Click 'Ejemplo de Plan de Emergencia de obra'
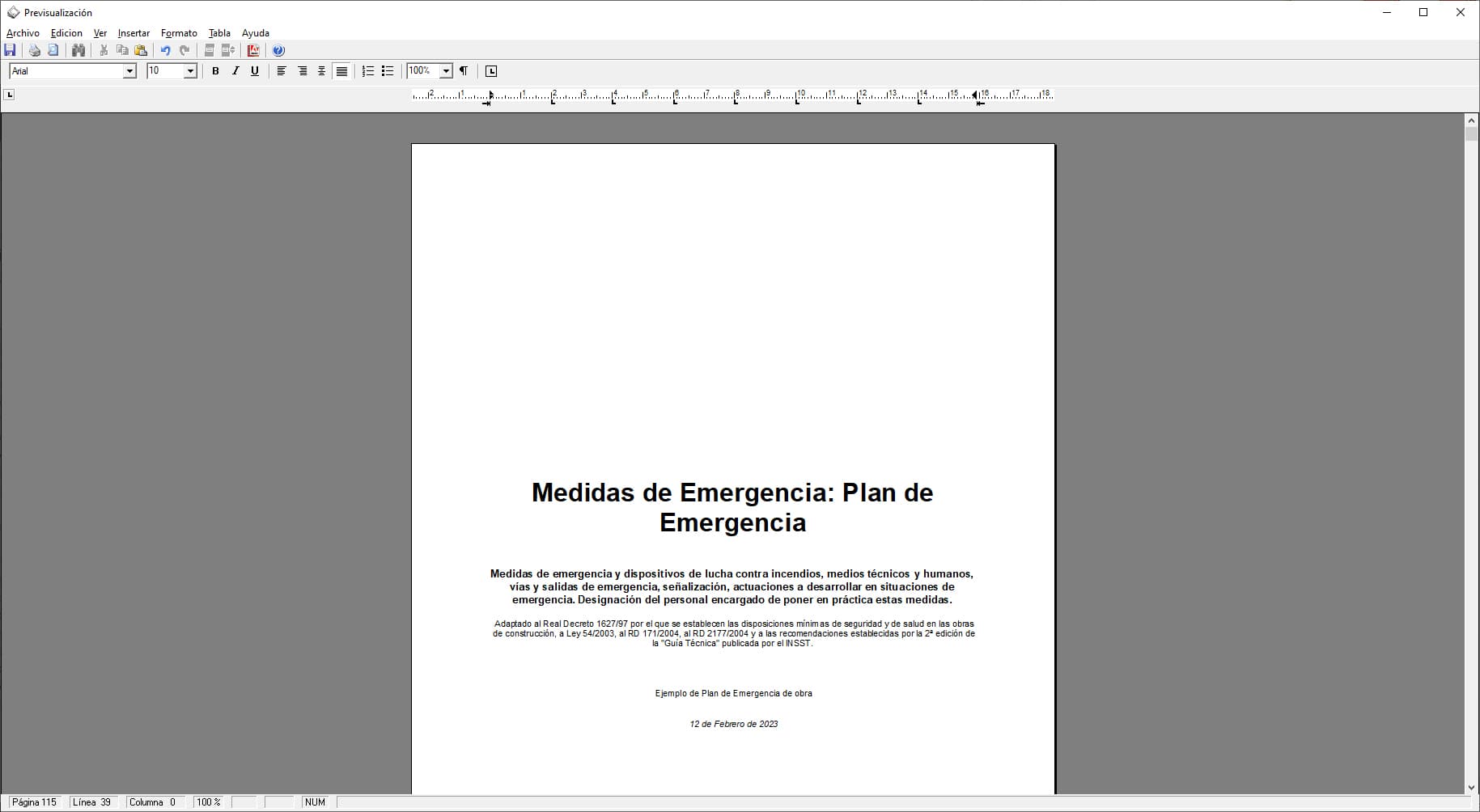 (x=734, y=693)
